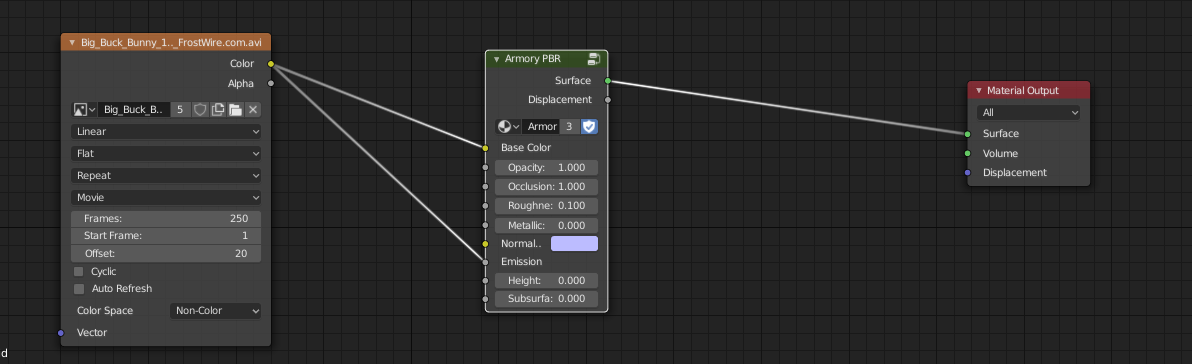Click the Base Color input socket
Viewport: 1192px width, 364px height.
click(x=485, y=147)
